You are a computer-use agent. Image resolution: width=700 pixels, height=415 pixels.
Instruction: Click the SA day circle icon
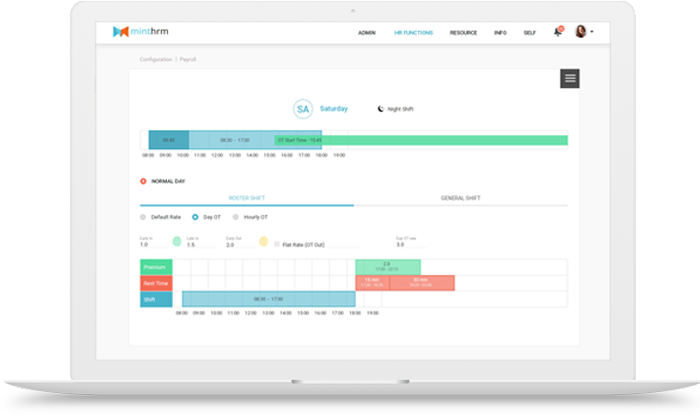[303, 109]
